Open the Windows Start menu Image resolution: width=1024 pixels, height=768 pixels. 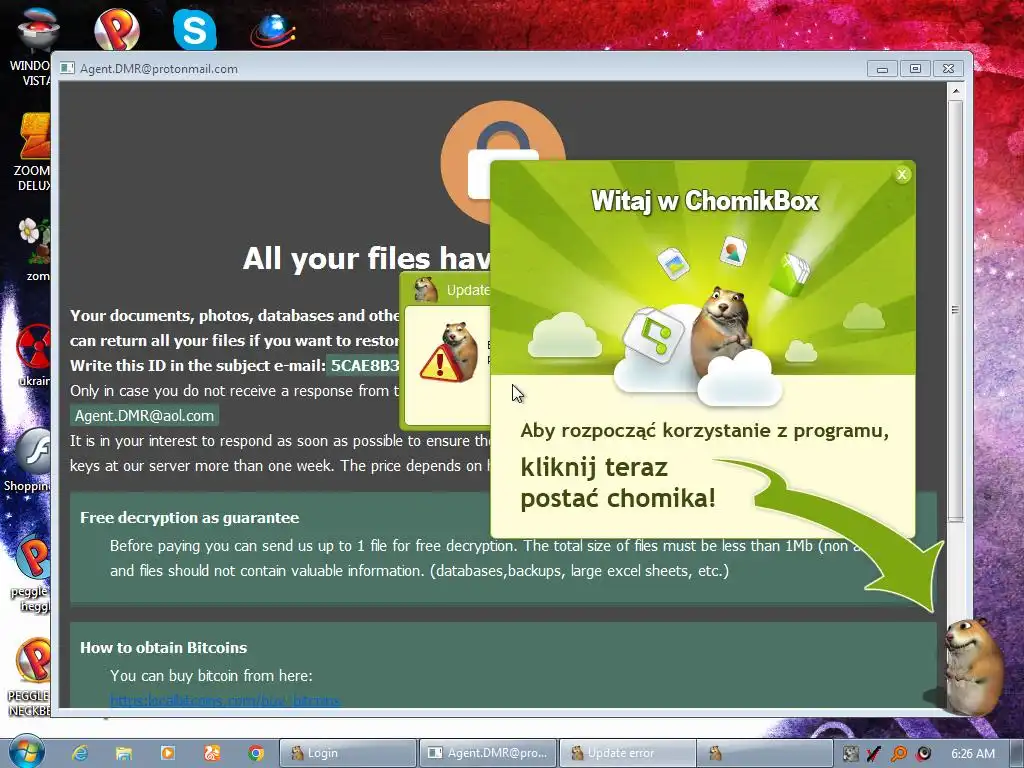coord(26,752)
